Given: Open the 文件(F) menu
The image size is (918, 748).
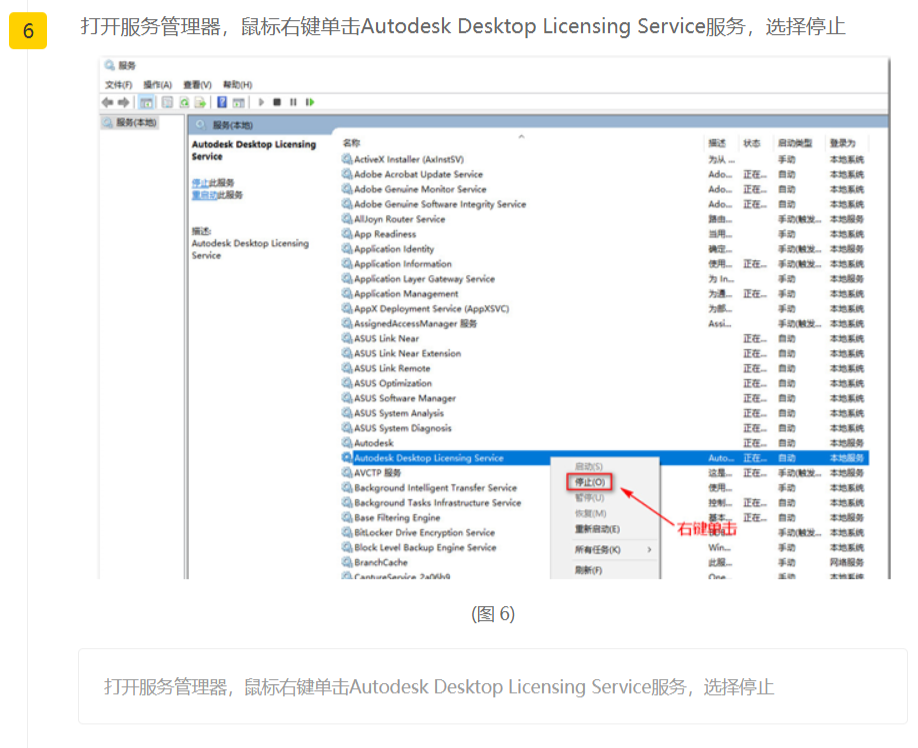Looking at the screenshot, I should pyautogui.click(x=118, y=85).
